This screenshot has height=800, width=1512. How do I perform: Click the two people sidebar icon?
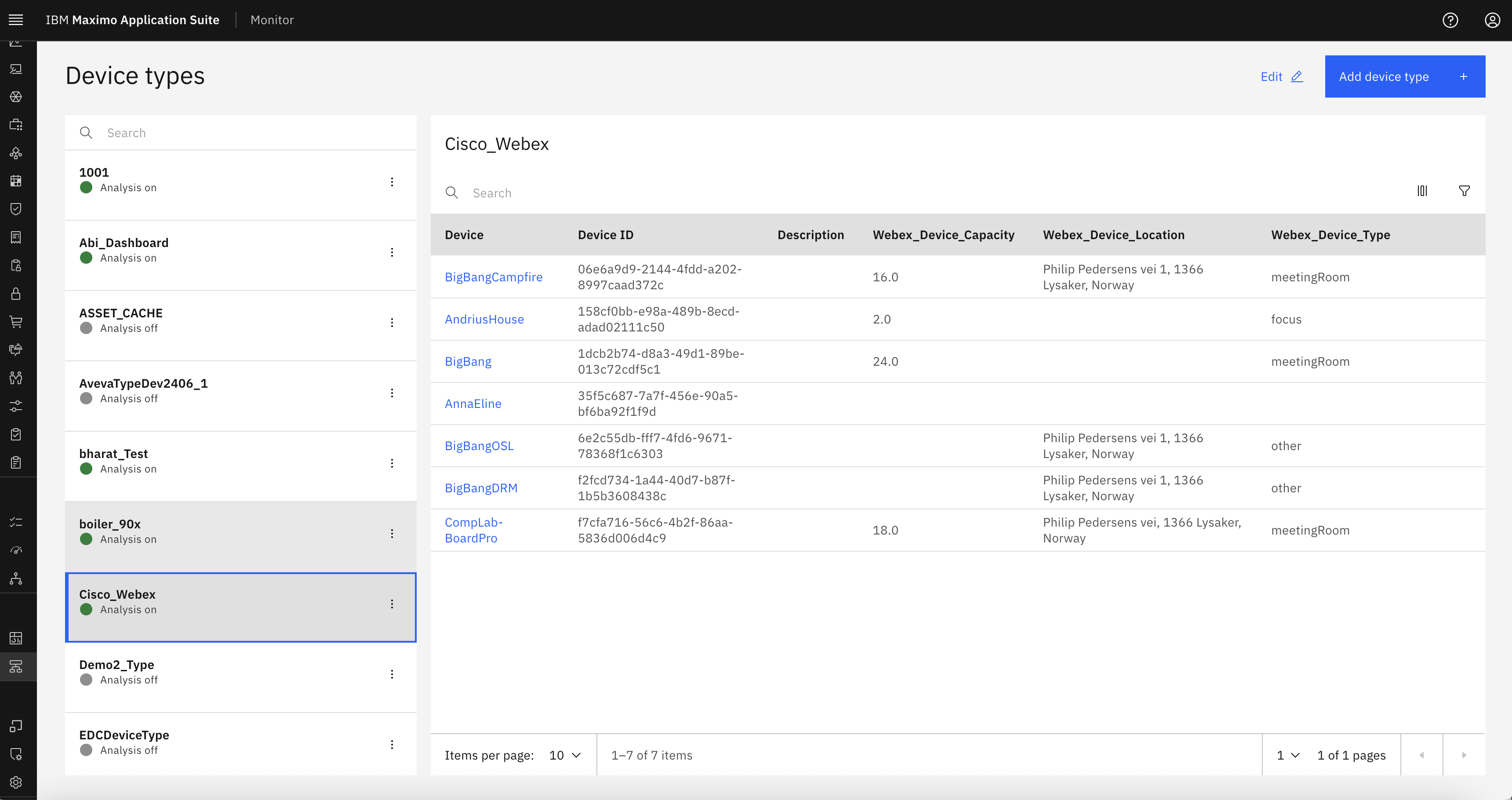tap(16, 378)
